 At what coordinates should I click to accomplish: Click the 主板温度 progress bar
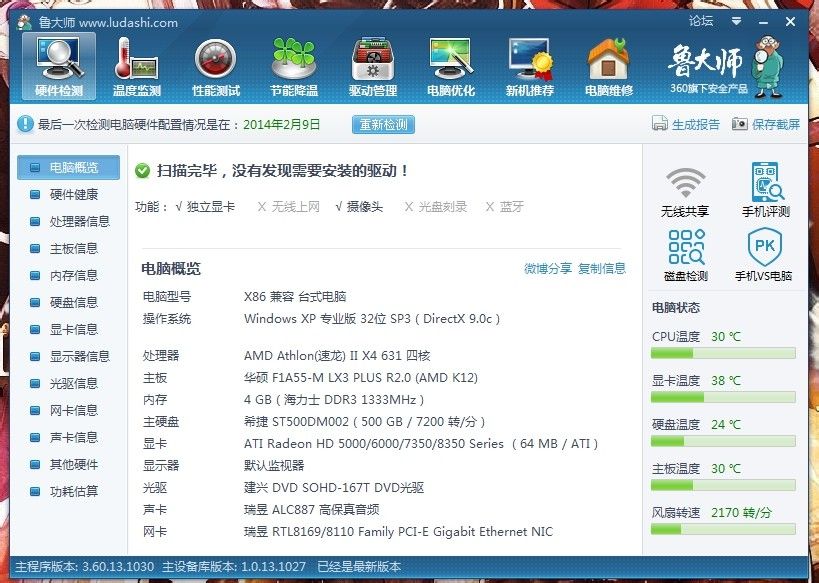[x=723, y=485]
